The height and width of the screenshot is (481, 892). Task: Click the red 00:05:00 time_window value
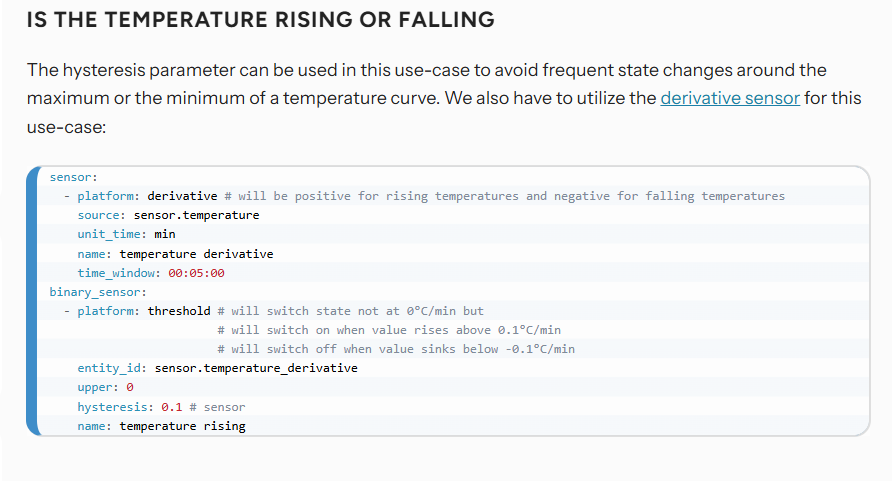[196, 273]
